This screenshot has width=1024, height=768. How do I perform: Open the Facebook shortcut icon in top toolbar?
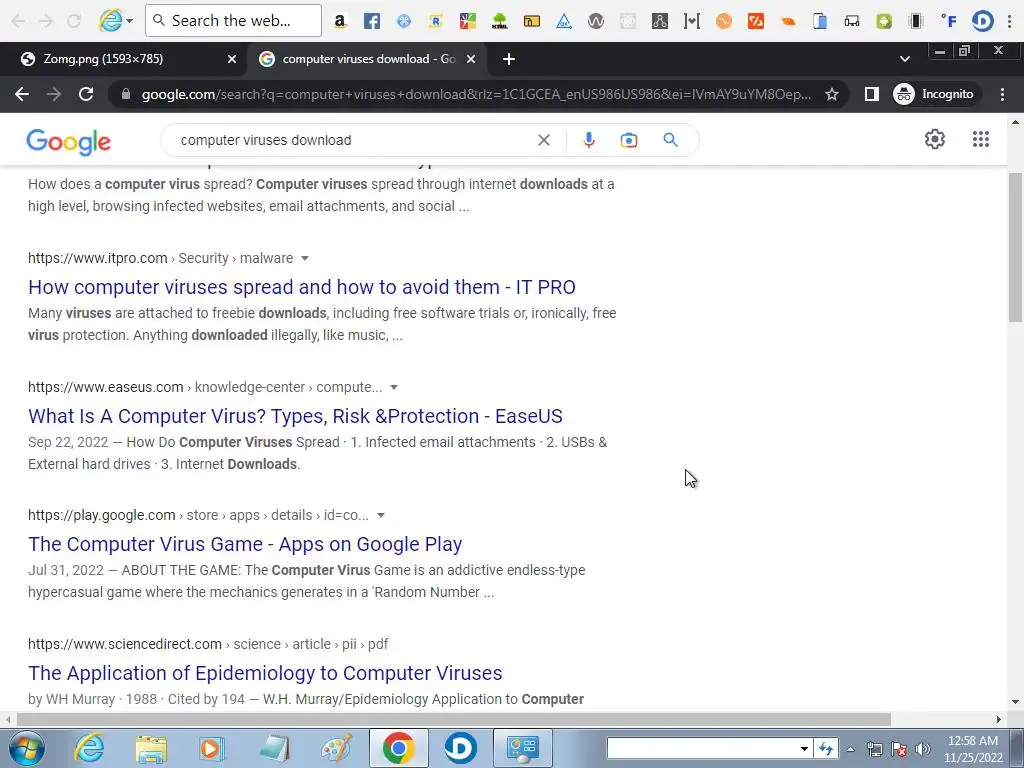click(x=372, y=21)
